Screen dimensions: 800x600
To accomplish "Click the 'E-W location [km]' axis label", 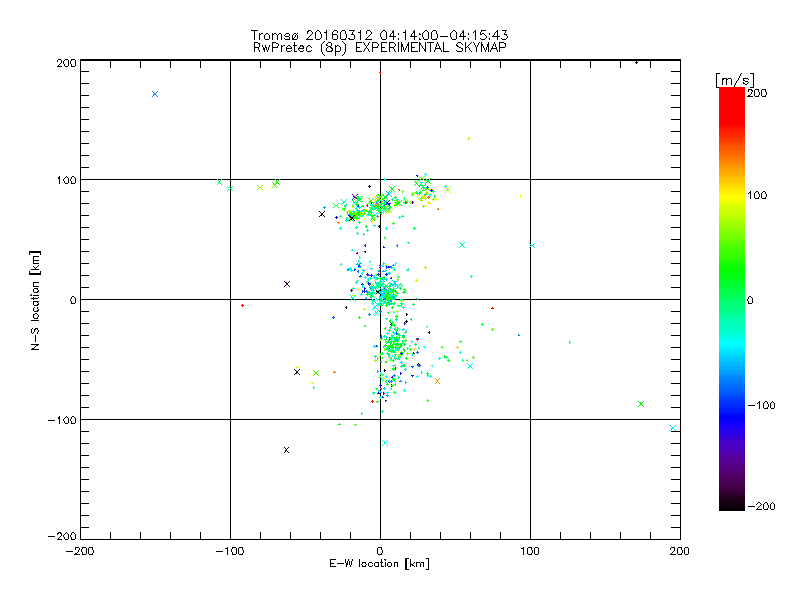I will coord(380,564).
